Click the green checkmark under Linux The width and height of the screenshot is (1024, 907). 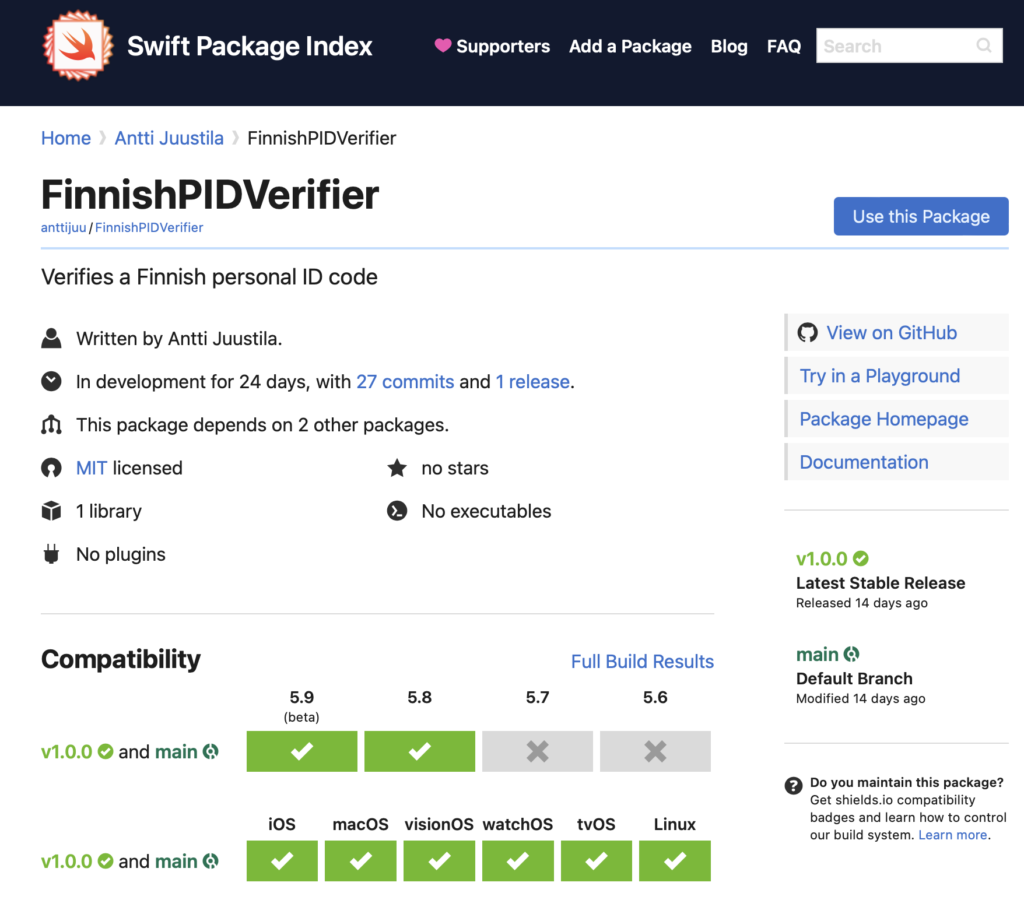click(675, 861)
